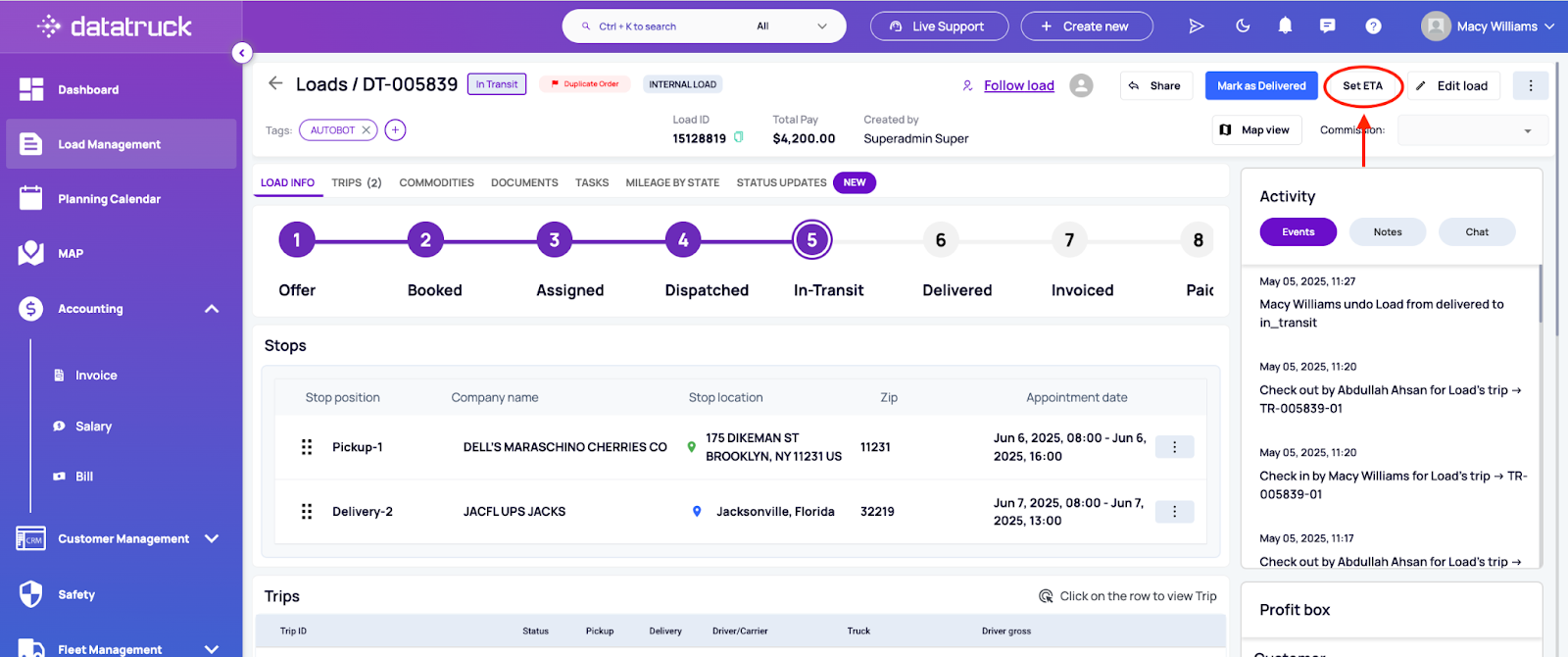Click the Fleet Management truck icon

31,648
